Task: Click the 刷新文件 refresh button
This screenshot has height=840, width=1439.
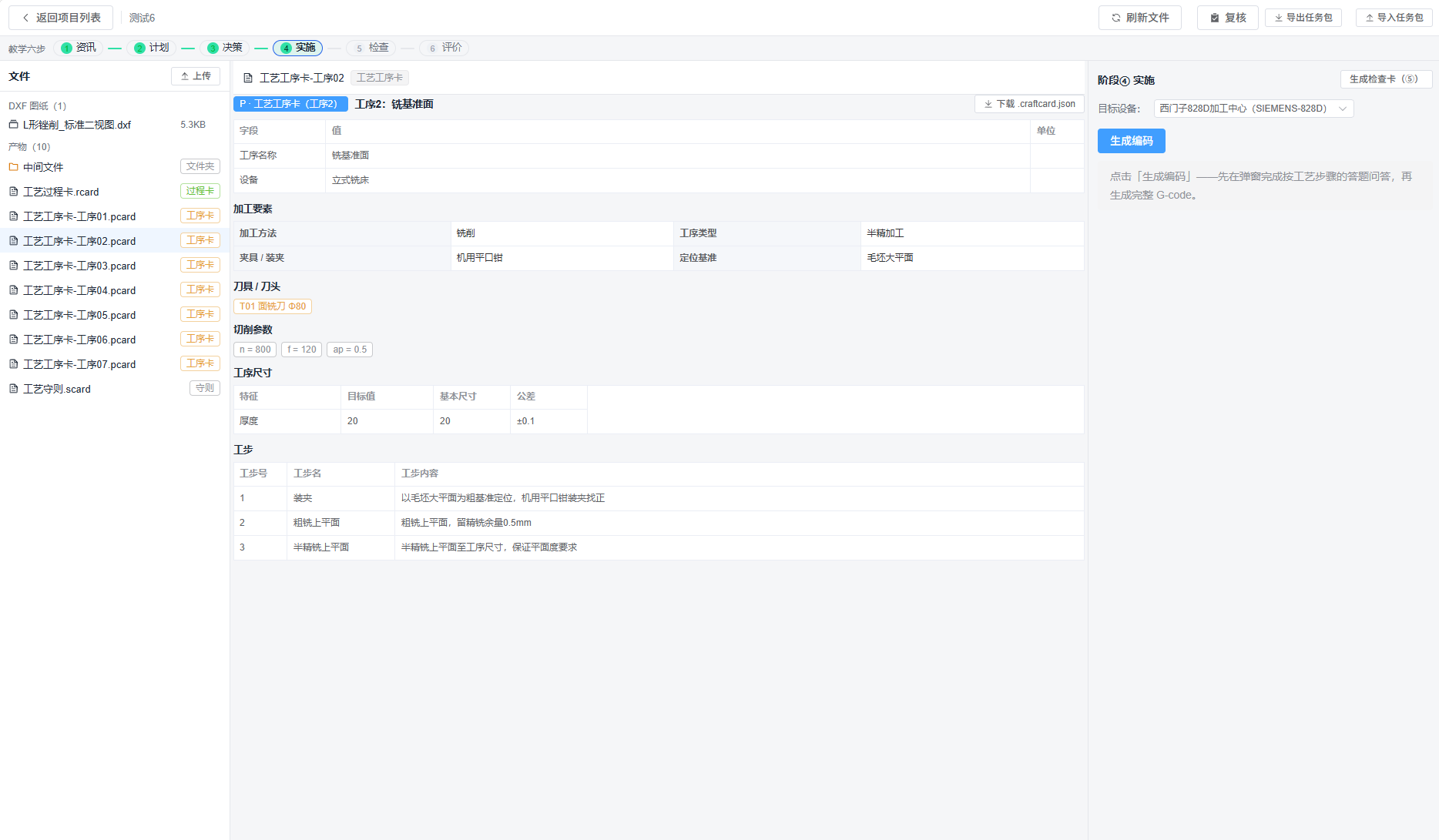Action: pyautogui.click(x=1140, y=18)
